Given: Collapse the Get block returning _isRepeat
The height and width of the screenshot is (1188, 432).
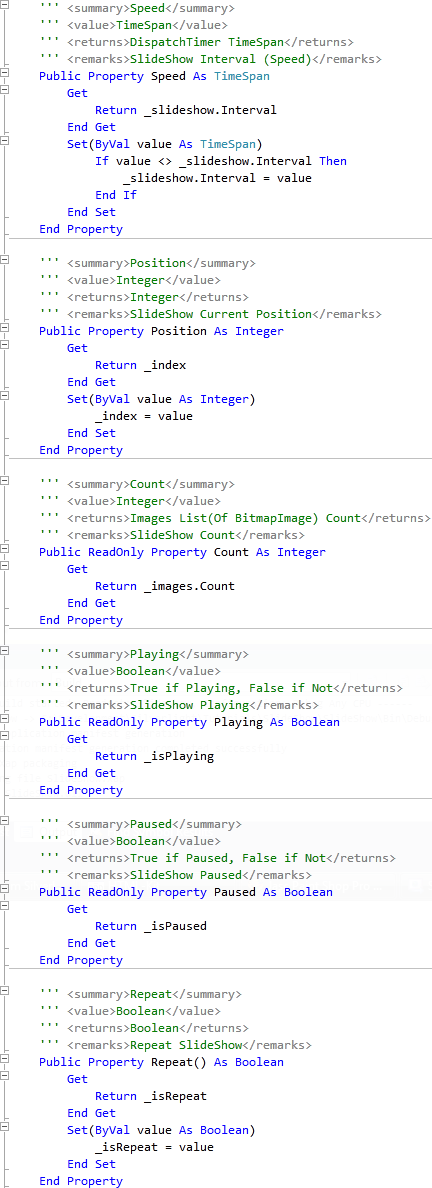Looking at the screenshot, I should (x=4, y=1074).
